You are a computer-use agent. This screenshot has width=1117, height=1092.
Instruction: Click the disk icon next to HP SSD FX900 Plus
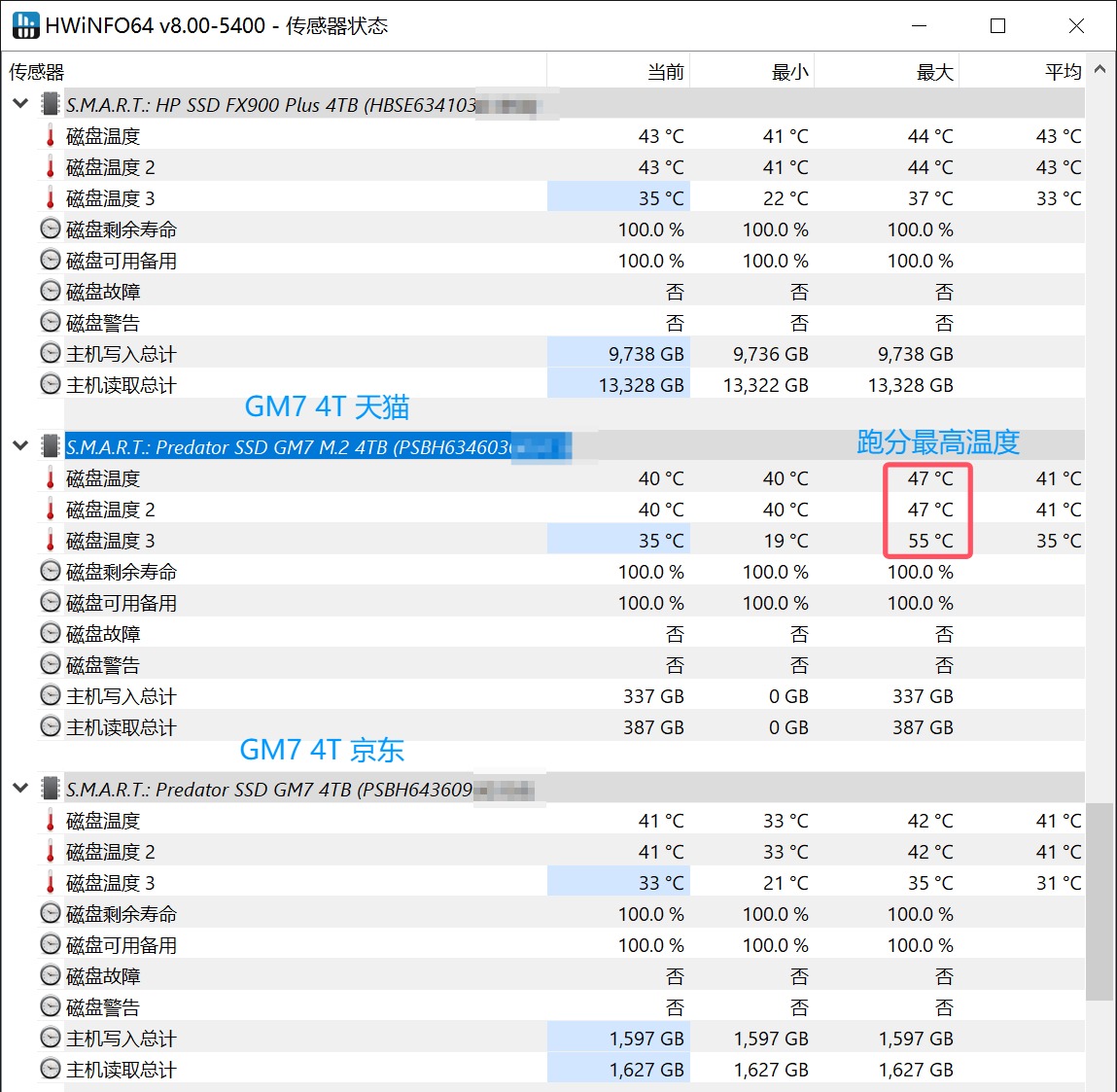50,104
